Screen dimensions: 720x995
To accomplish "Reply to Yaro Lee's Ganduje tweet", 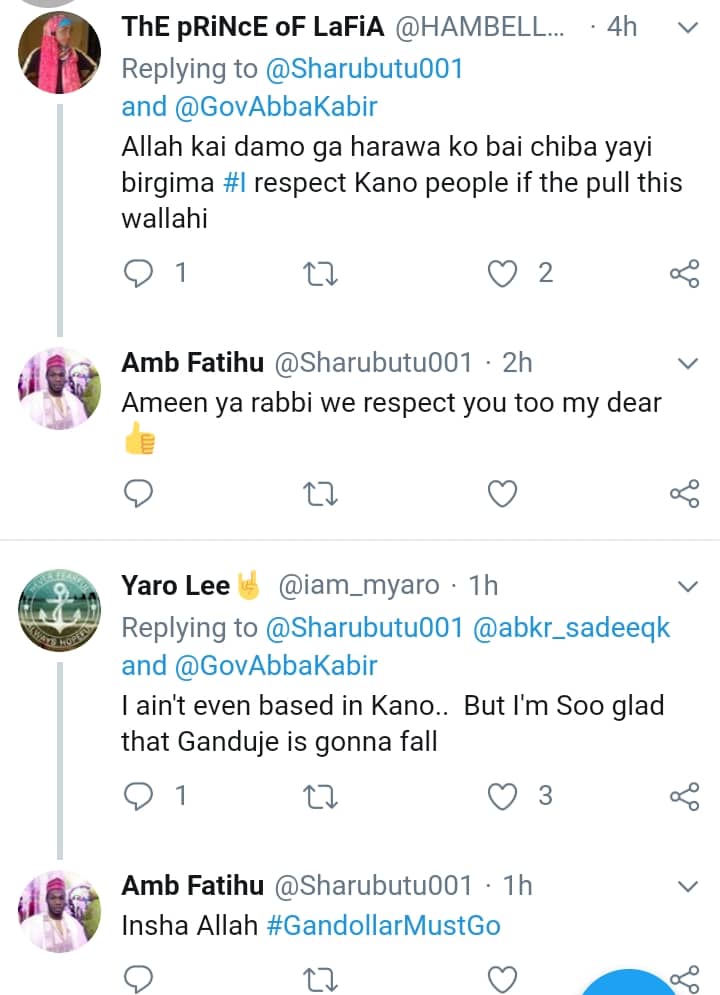I will (x=141, y=796).
